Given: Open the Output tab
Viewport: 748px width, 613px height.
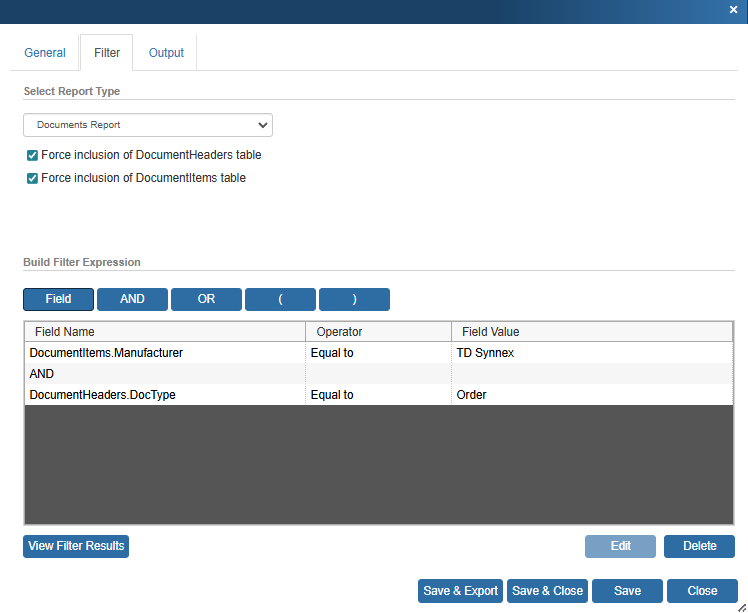Looking at the screenshot, I should [166, 53].
